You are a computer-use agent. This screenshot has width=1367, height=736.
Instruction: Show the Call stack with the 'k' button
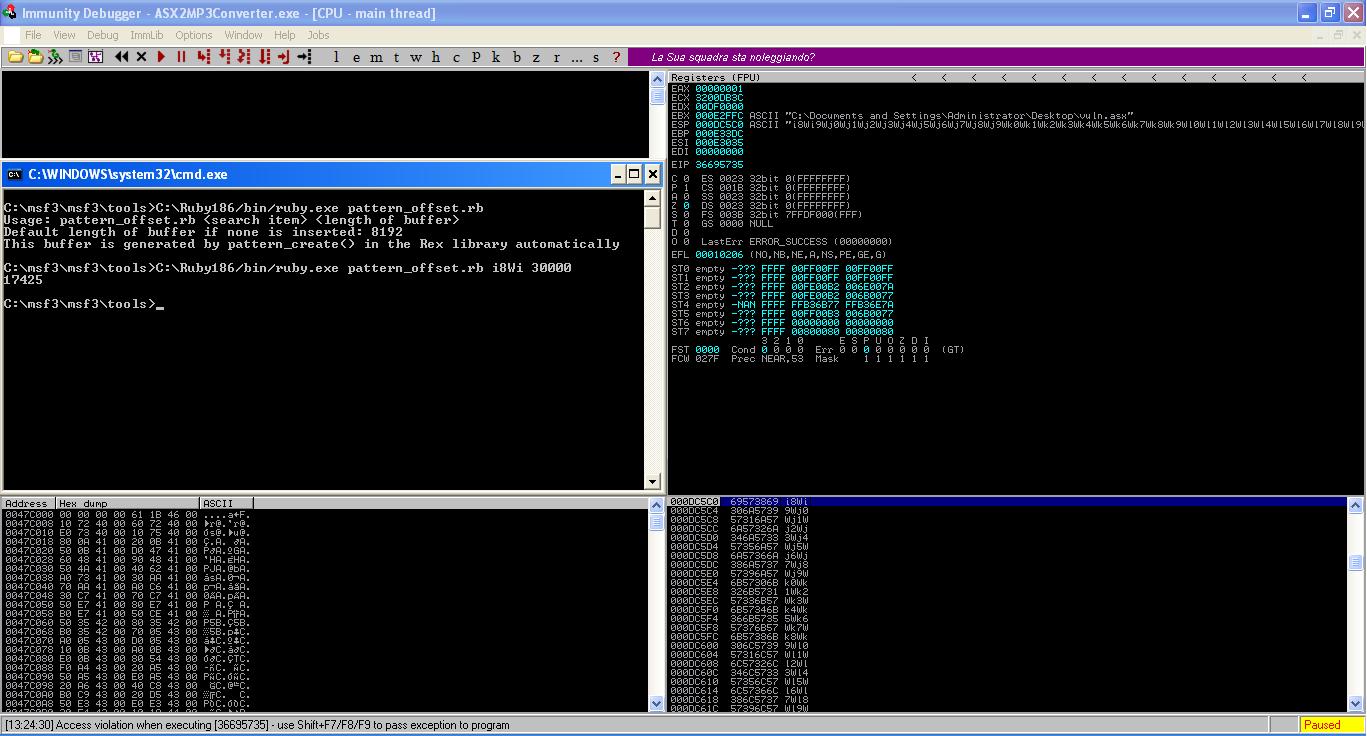click(x=495, y=57)
